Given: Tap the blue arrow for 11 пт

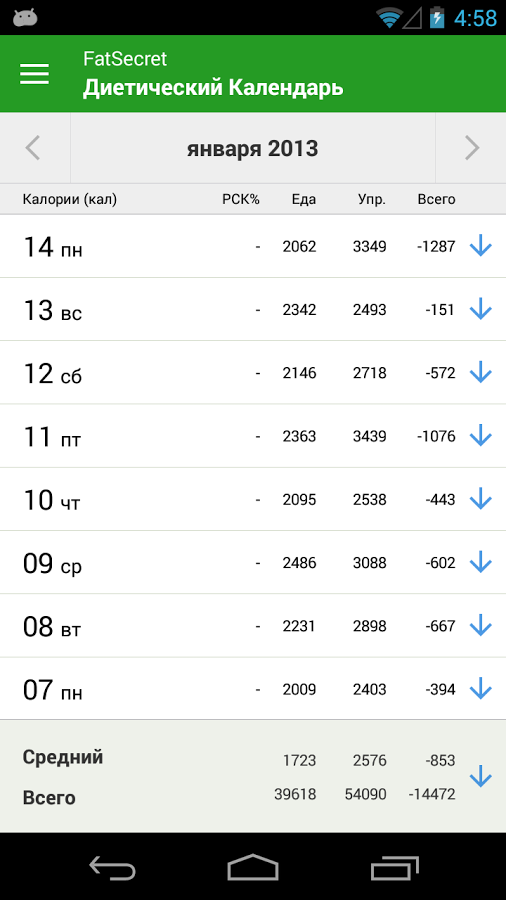Looking at the screenshot, I should point(481,436).
